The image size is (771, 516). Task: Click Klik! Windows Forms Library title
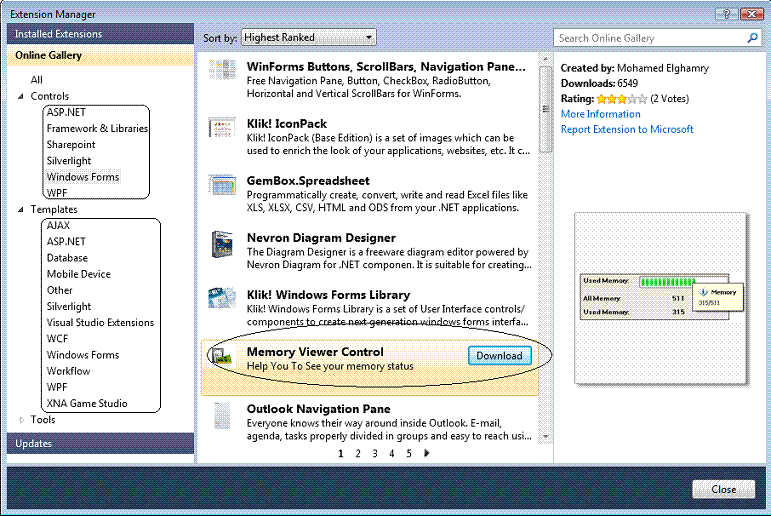click(328, 295)
